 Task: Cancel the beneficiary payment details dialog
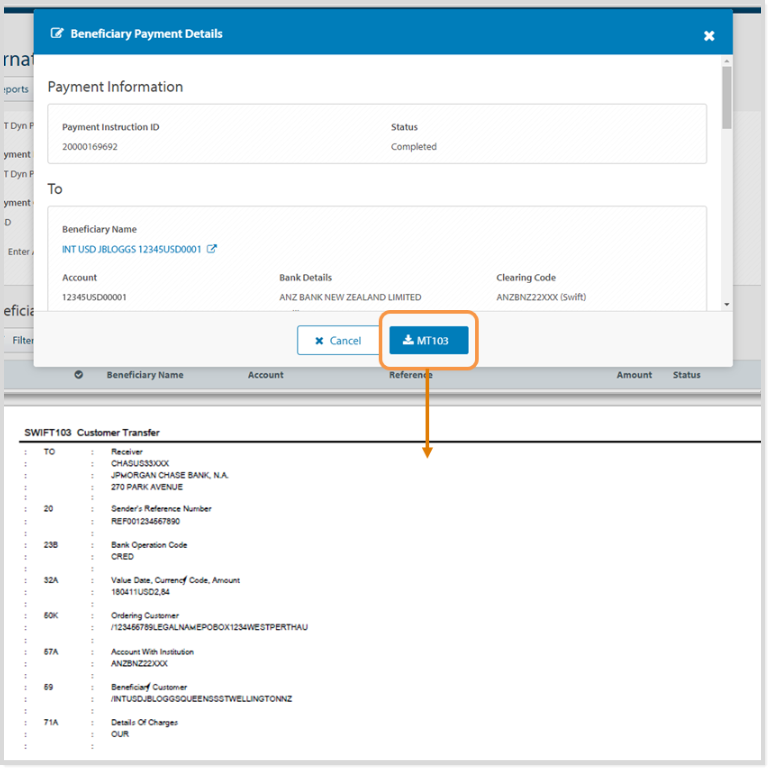[x=337, y=341]
